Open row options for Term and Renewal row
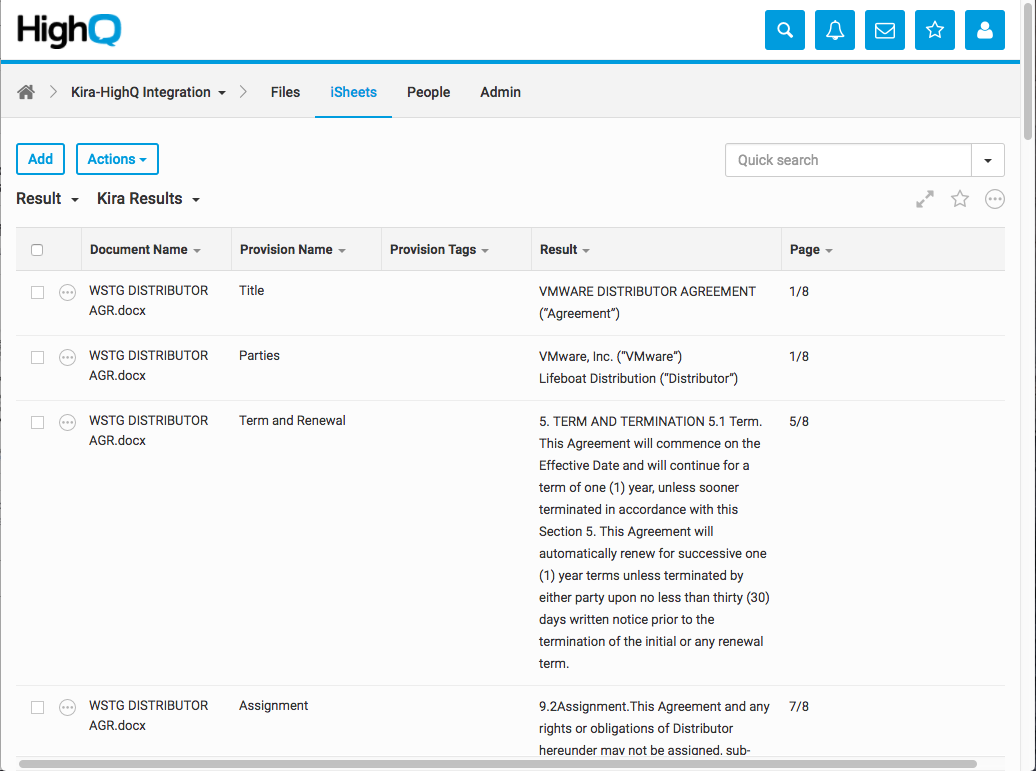This screenshot has height=771, width=1036. pos(67,422)
